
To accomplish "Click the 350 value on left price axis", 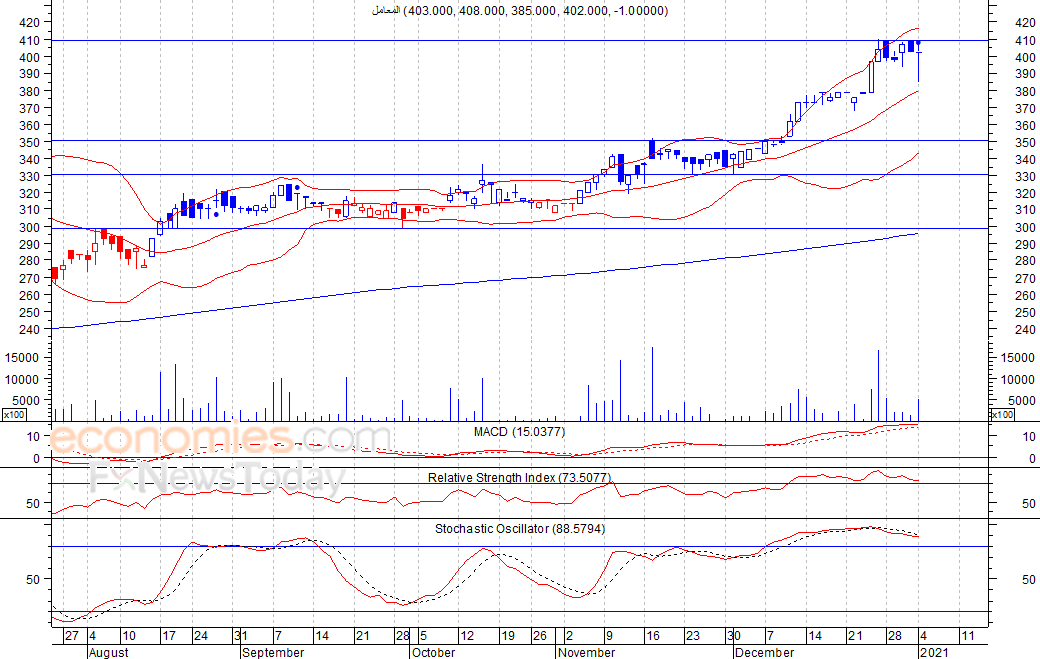I will click(x=30, y=143).
